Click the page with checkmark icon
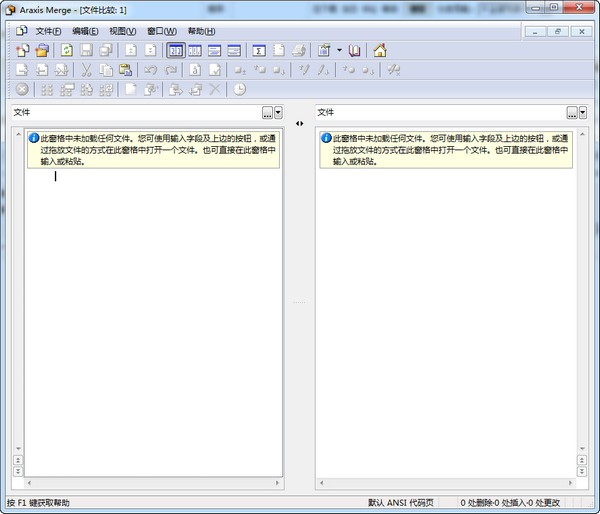The image size is (600, 514). (x=215, y=70)
